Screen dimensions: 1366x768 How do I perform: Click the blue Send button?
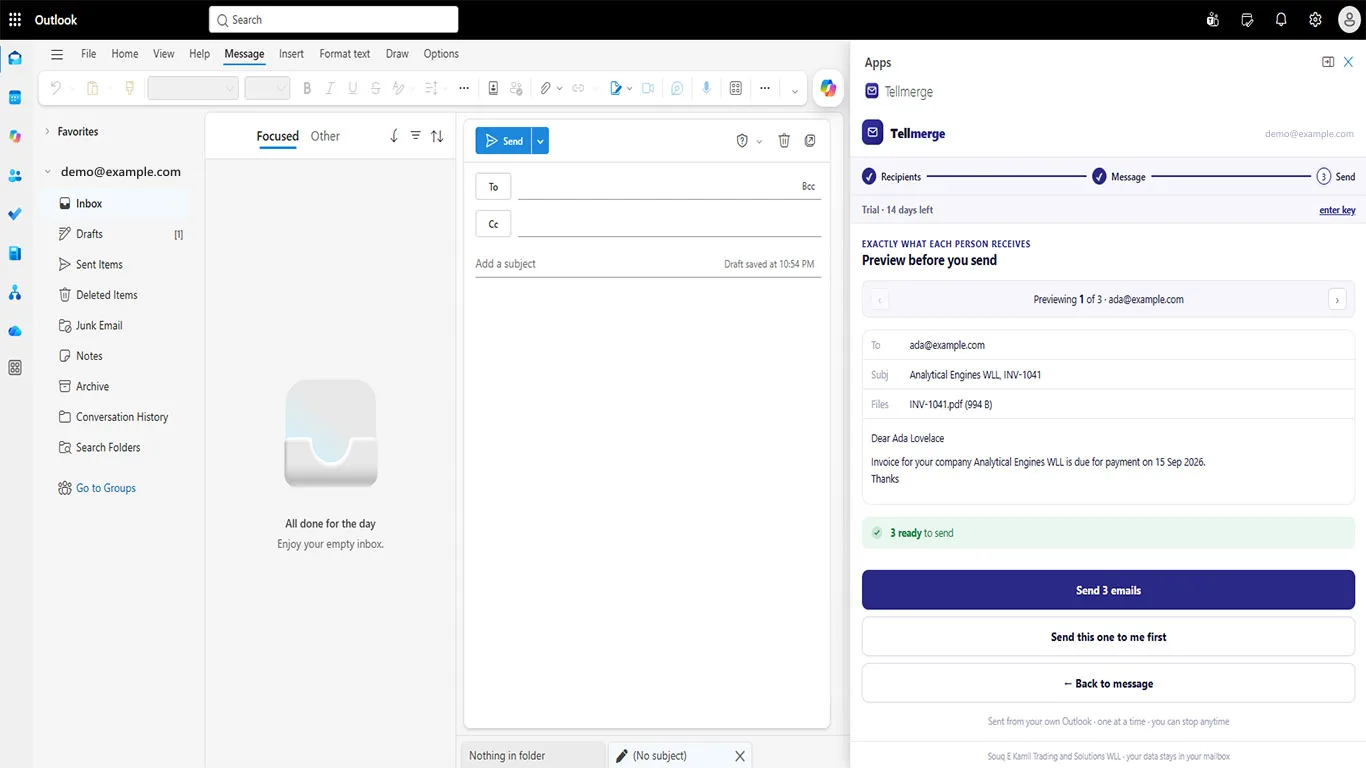coord(504,141)
